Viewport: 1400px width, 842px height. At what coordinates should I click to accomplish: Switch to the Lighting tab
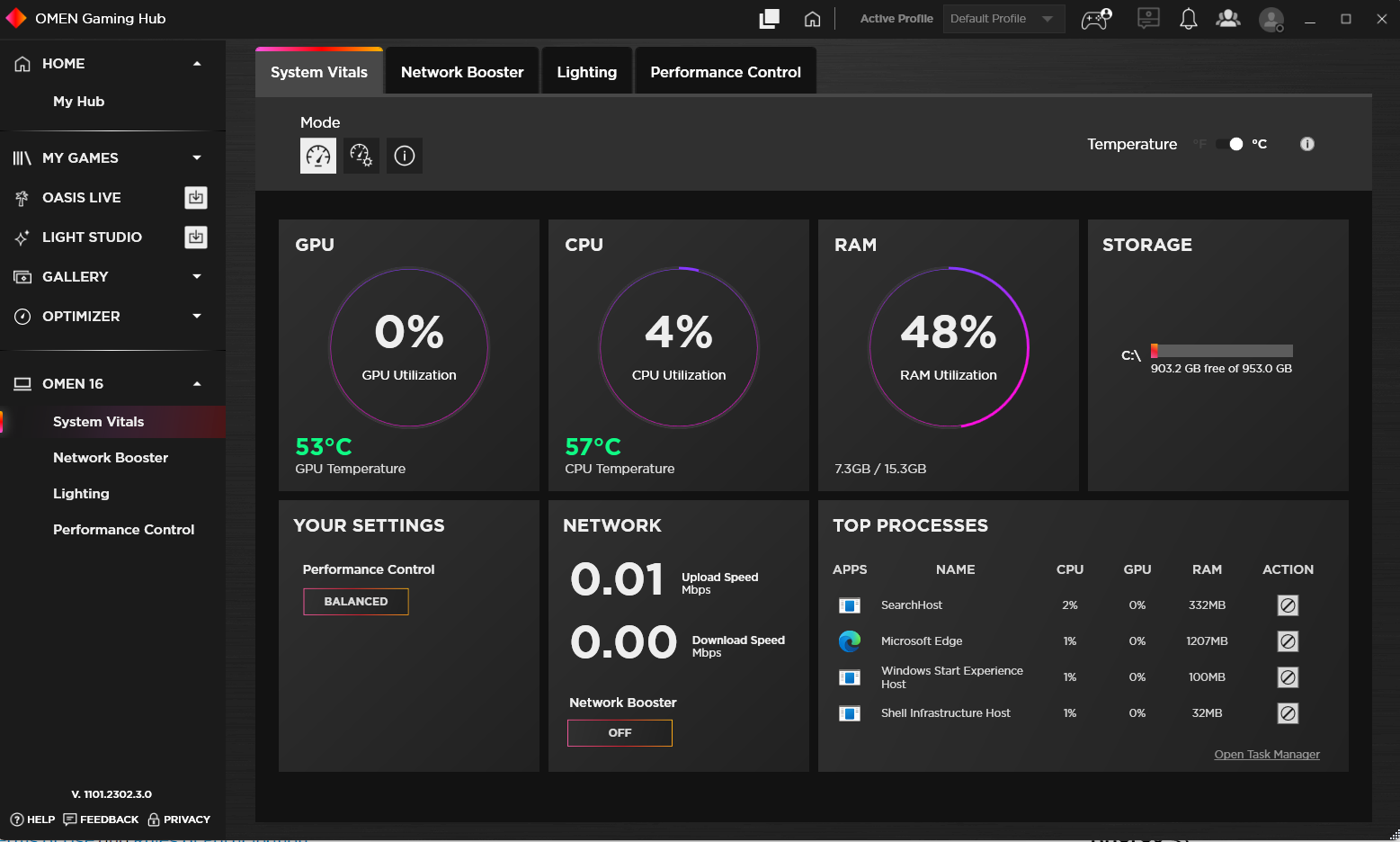coord(586,70)
